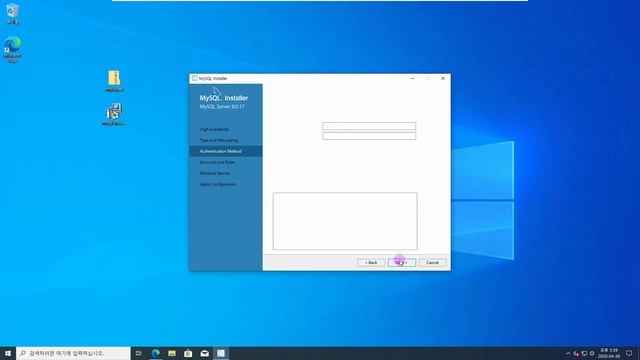Click the MySQL Installer taskbar button
The image size is (640, 360).
pos(221,353)
